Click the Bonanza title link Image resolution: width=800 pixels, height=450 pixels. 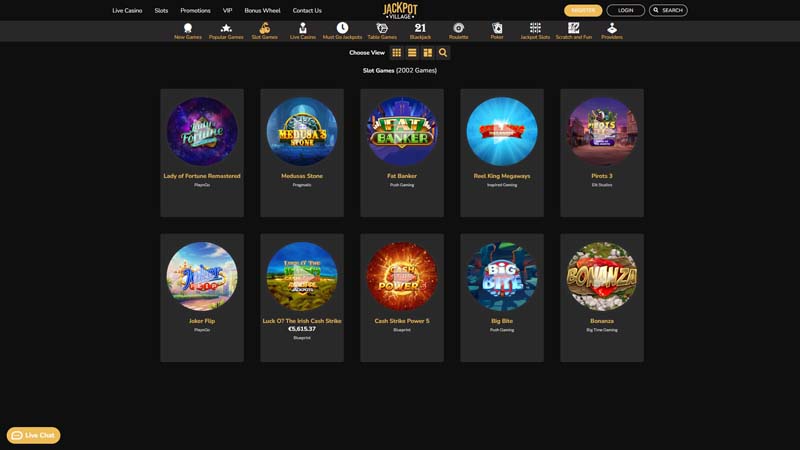[x=602, y=321]
